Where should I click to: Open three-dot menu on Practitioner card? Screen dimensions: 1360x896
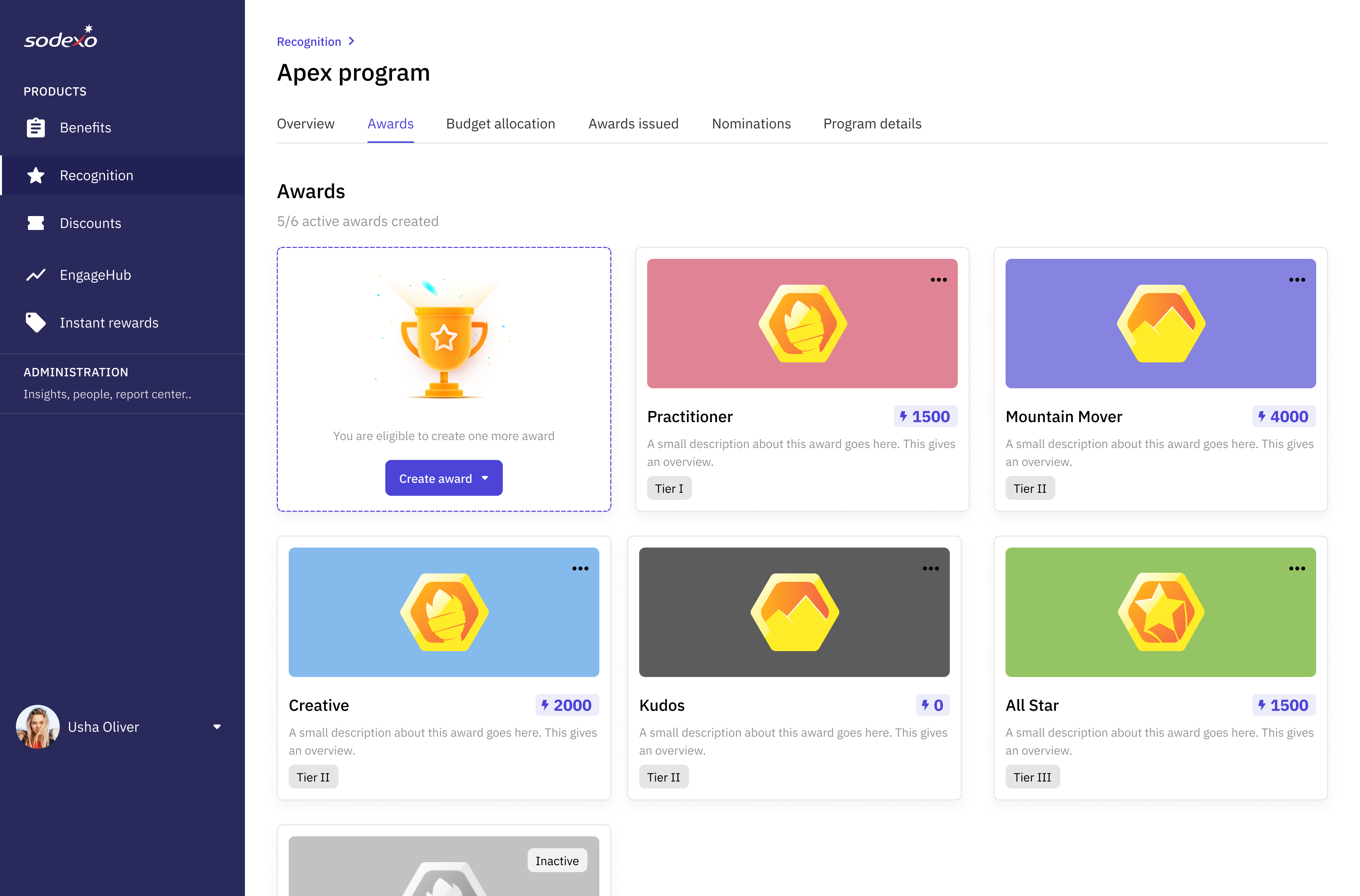click(x=938, y=280)
